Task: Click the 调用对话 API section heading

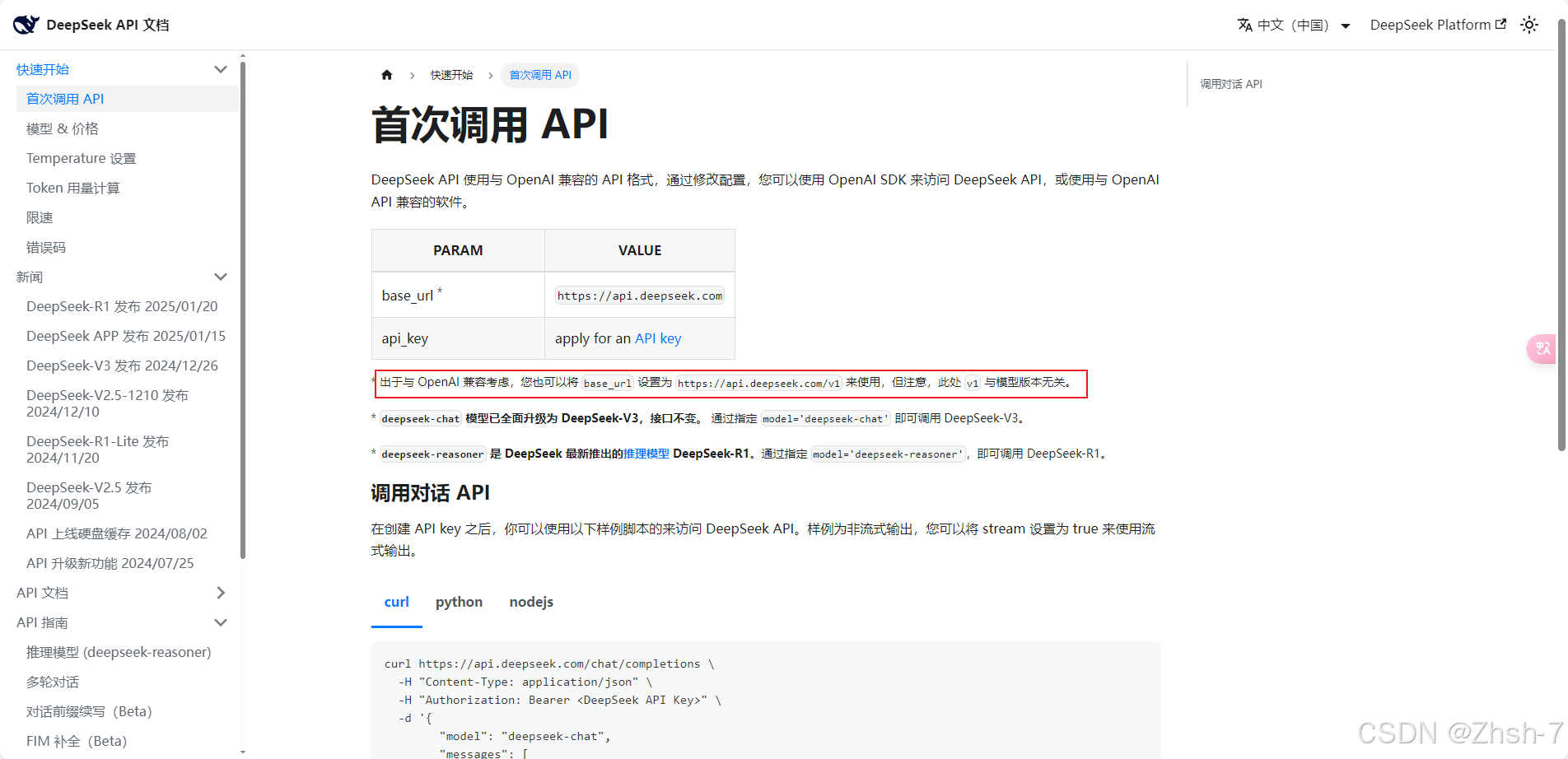Action: click(x=430, y=492)
